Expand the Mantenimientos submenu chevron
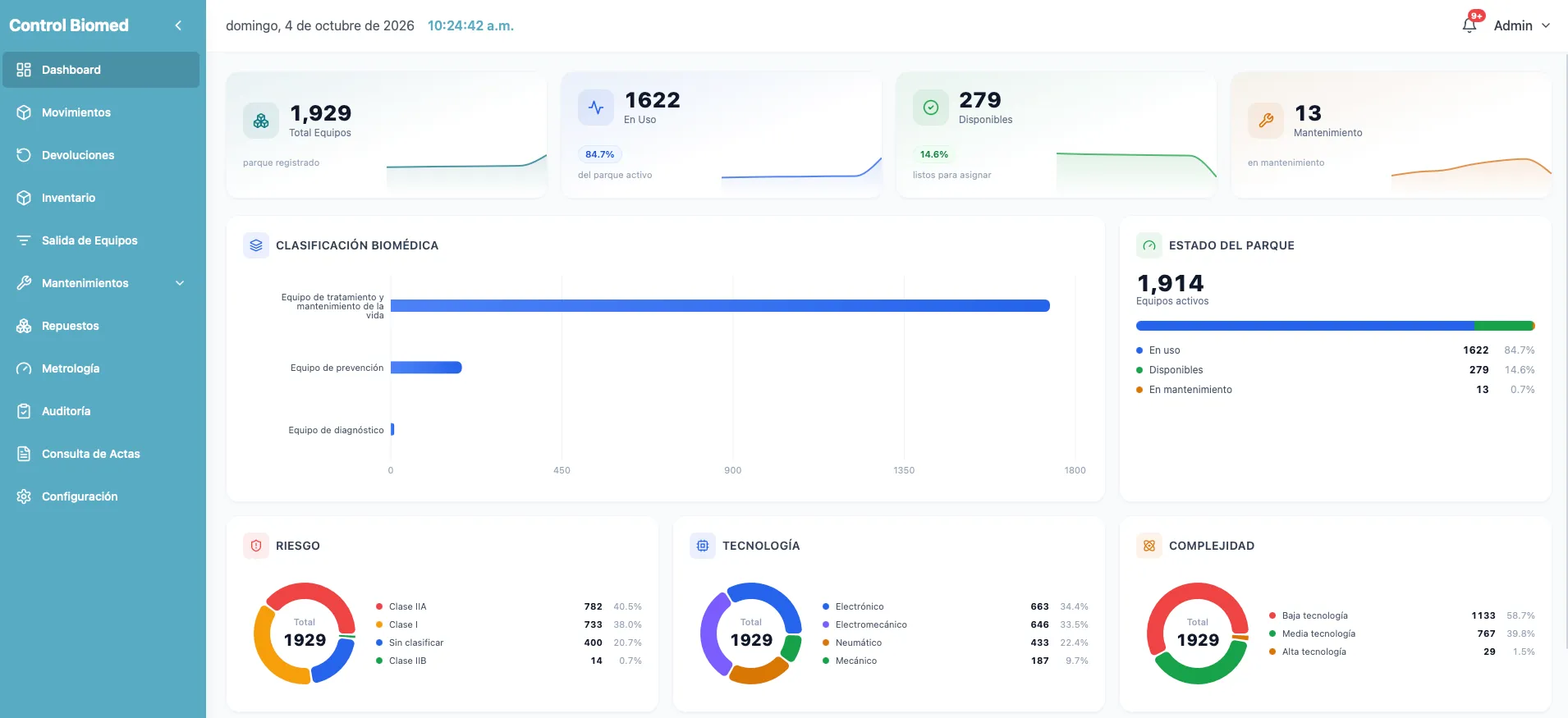The image size is (1568, 718). pos(180,283)
